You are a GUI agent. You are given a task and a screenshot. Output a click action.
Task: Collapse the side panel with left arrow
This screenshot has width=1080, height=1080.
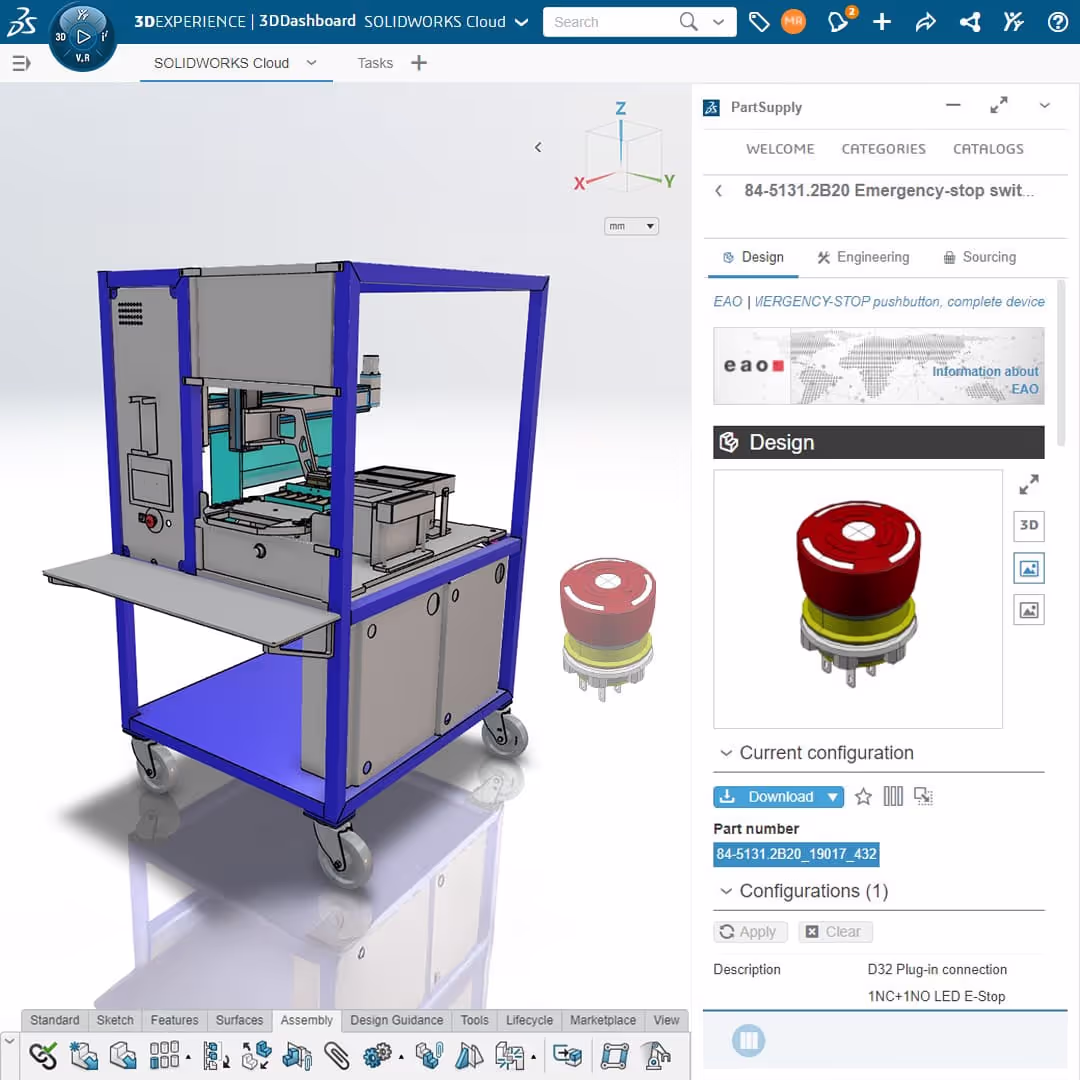tap(538, 147)
